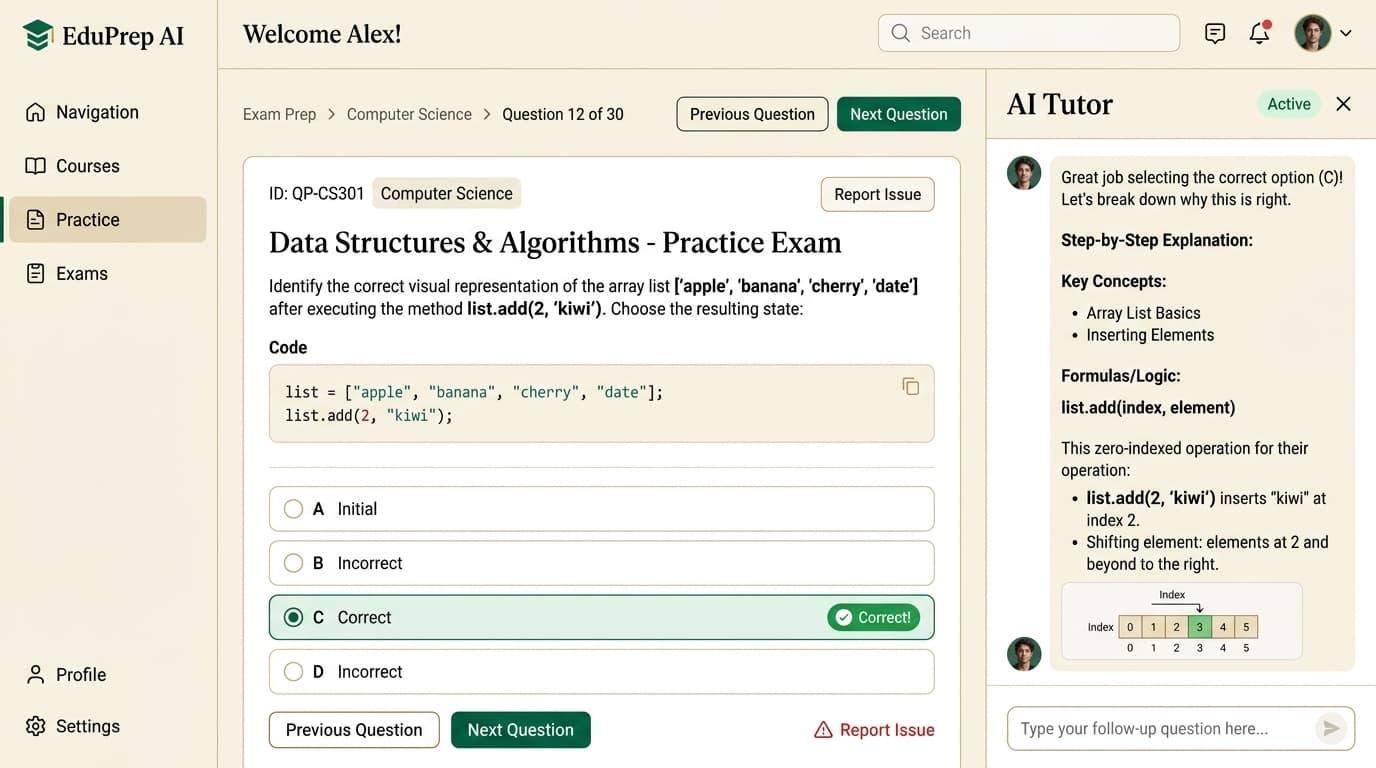
Task: Send follow-up question with paper plane icon
Action: coord(1331,729)
